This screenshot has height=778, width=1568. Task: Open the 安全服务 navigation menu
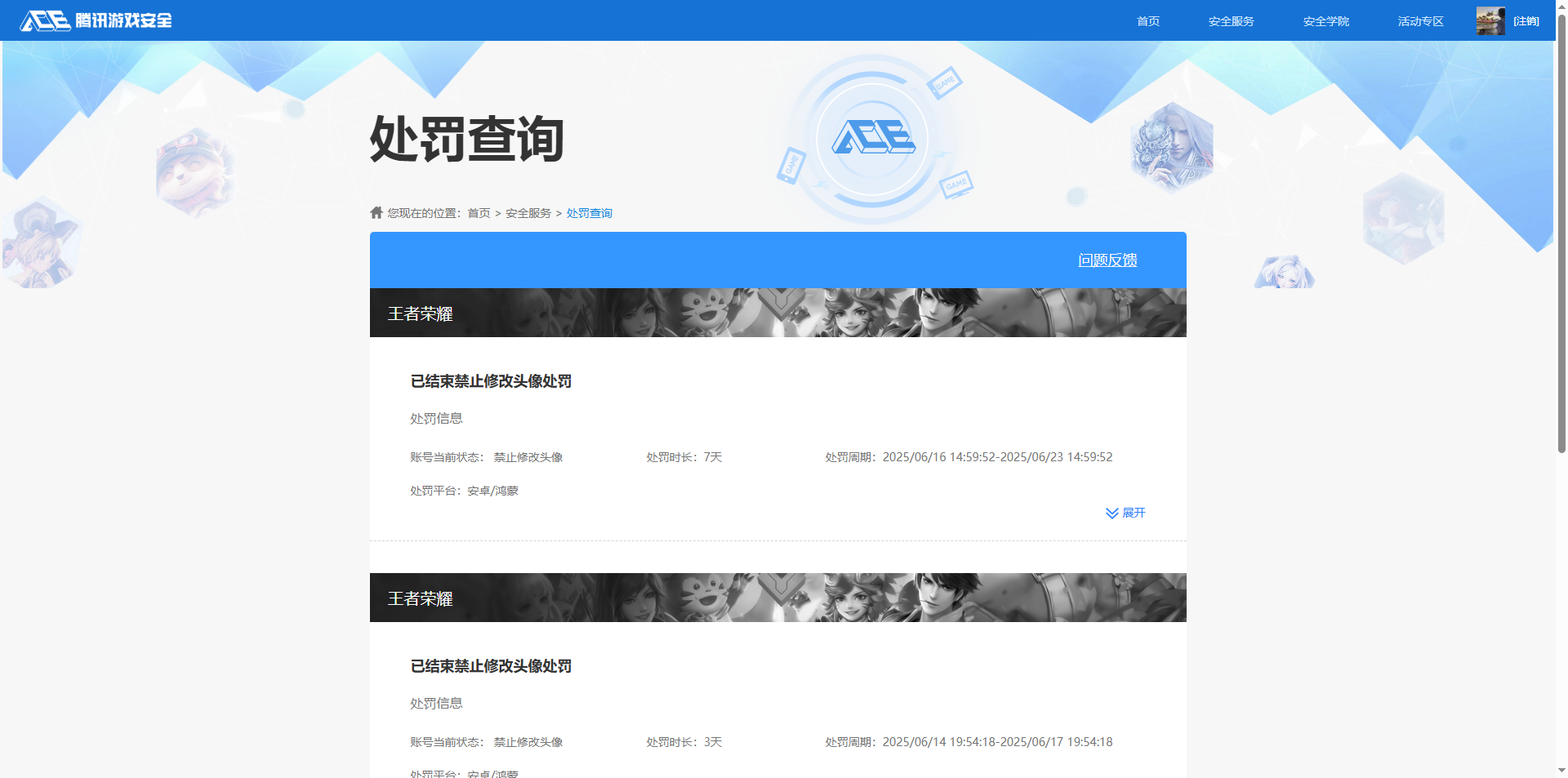tap(1231, 20)
